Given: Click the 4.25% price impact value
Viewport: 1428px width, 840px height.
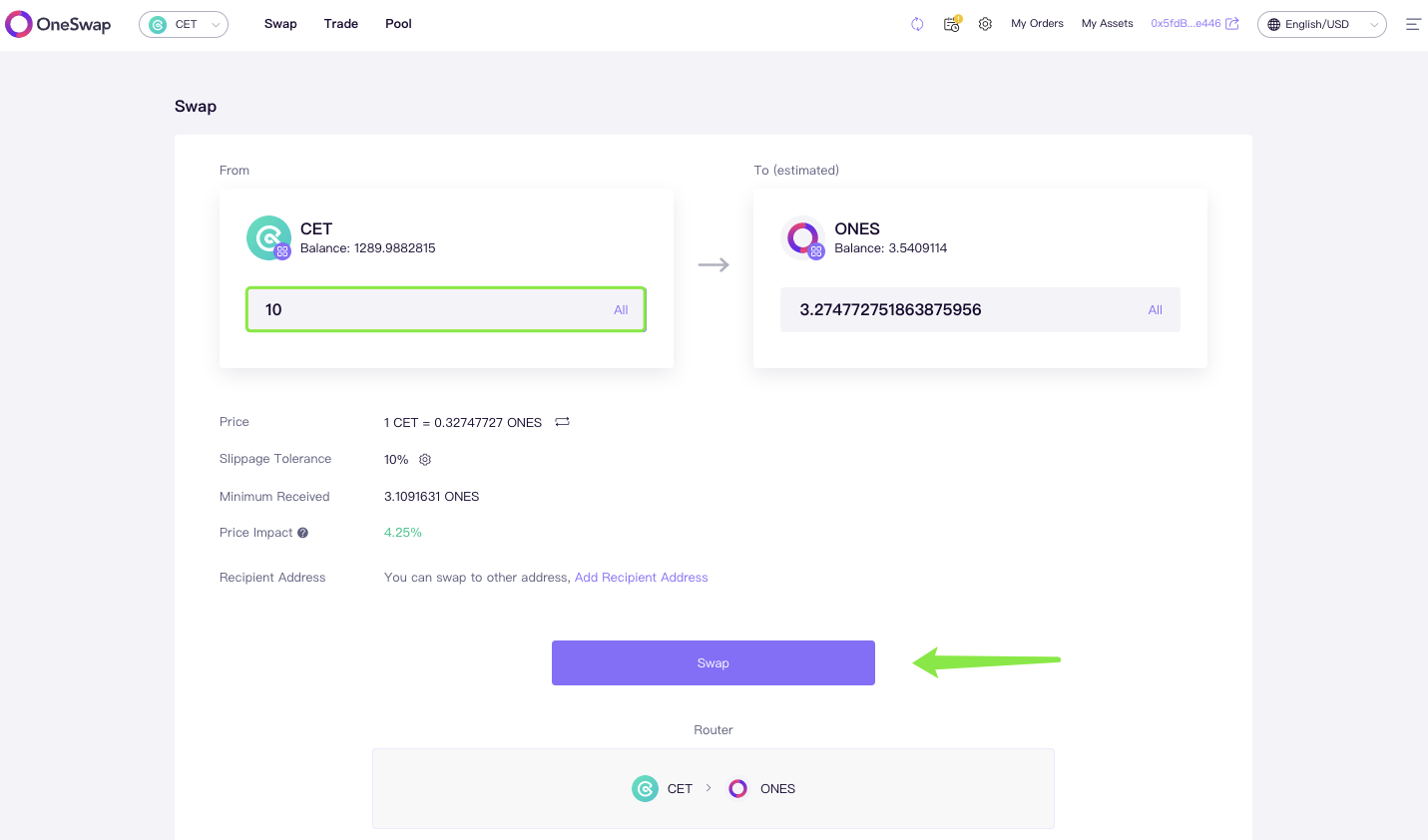Looking at the screenshot, I should pyautogui.click(x=403, y=533).
